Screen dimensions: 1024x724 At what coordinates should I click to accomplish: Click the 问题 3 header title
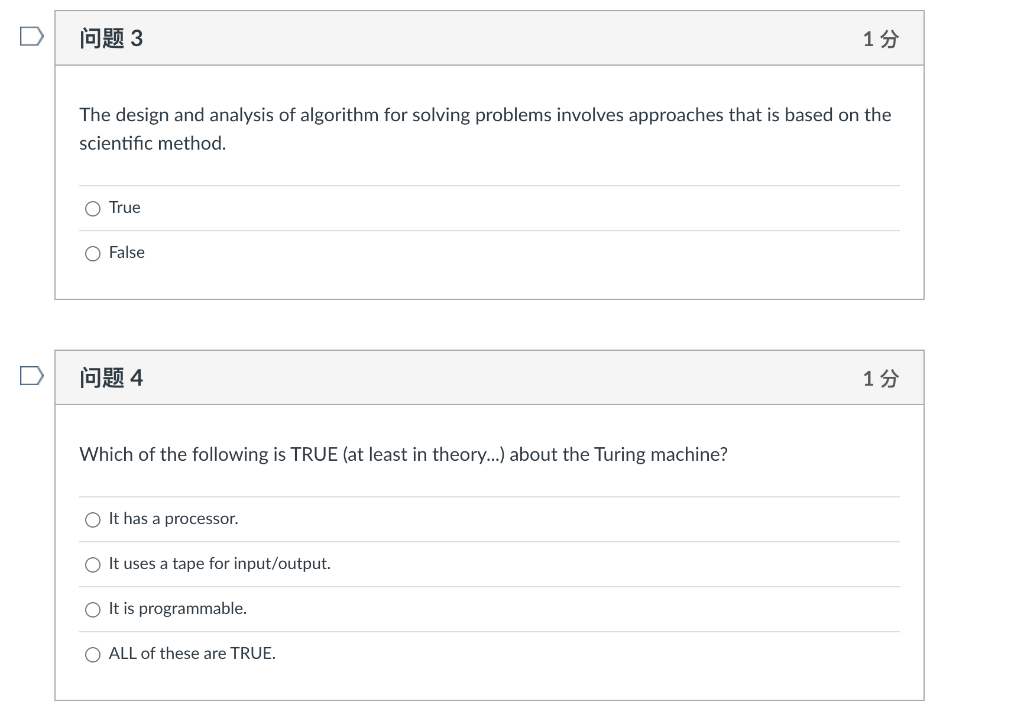(x=111, y=39)
